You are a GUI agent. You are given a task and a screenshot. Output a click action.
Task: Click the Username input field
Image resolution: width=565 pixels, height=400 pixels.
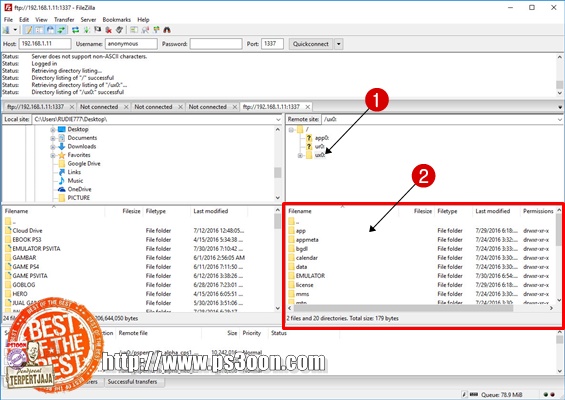131,44
